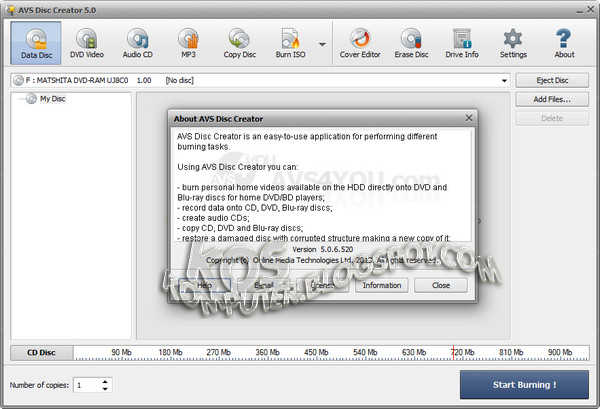Click the 450 Mb mark on capacity ruler

point(316,352)
